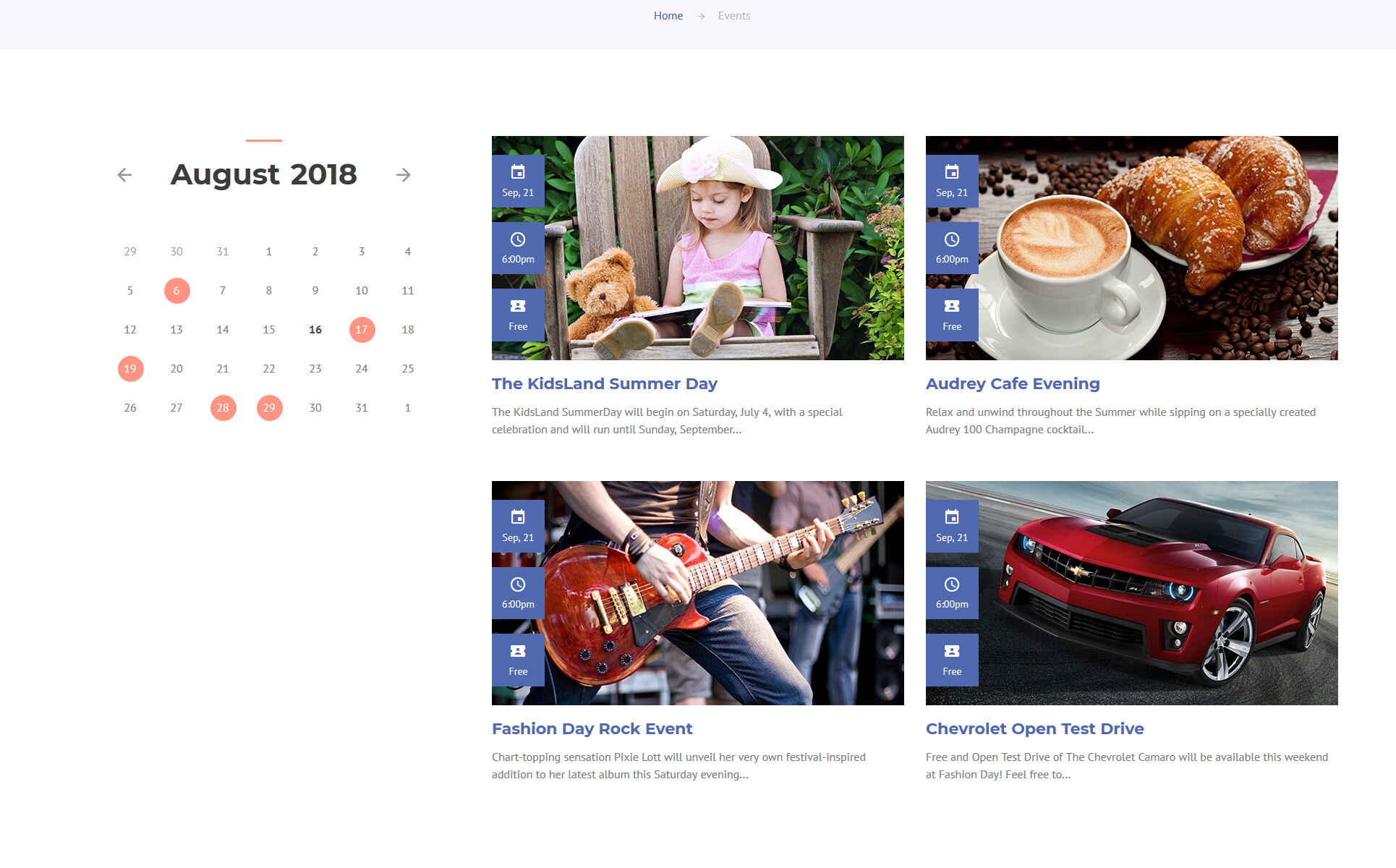Viewport: 1396px width, 868px height.
Task: Click 'Sep, 21' label on Chevrolet card
Action: (952, 538)
